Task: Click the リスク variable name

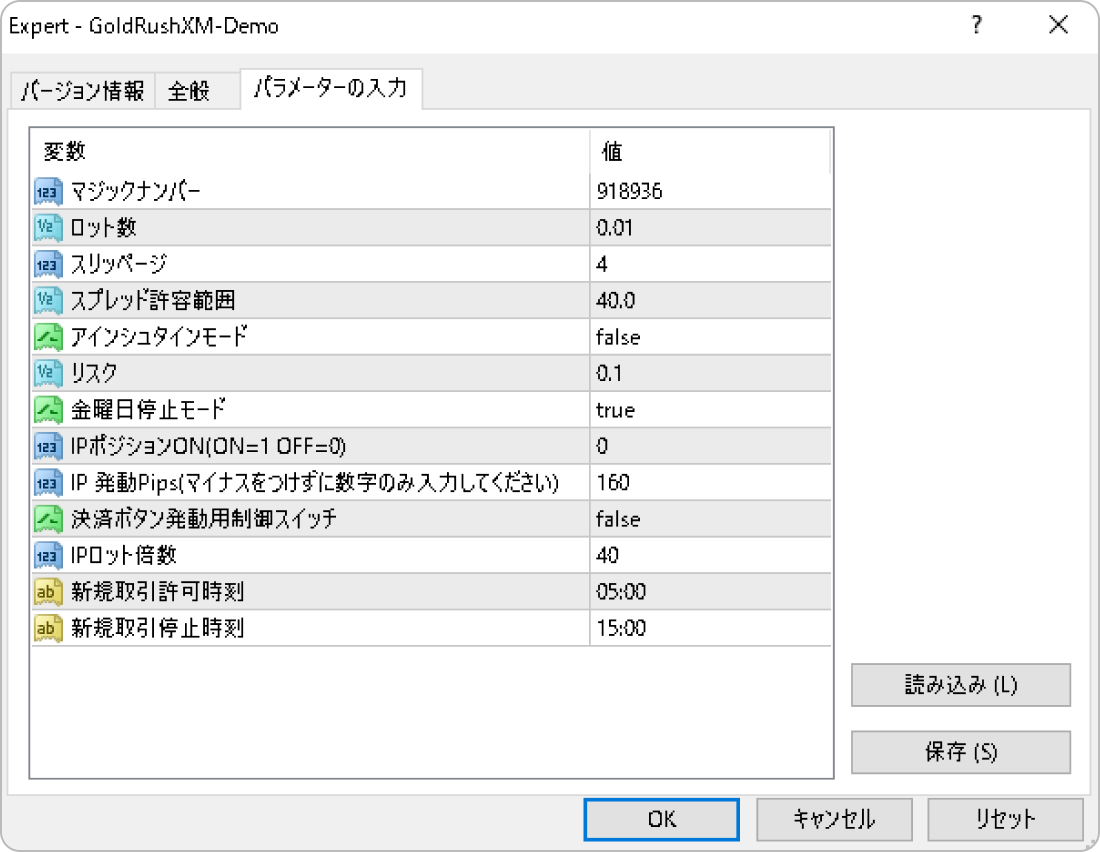Action: (x=93, y=373)
